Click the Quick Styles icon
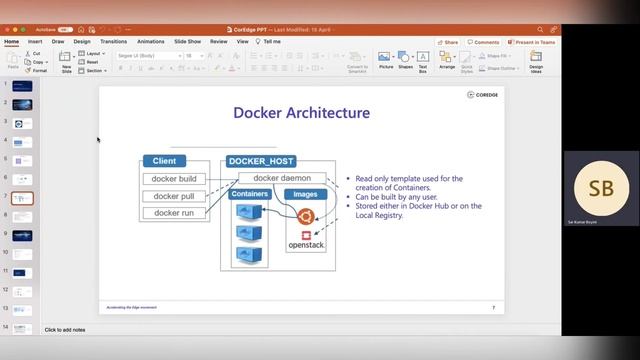 click(x=466, y=57)
